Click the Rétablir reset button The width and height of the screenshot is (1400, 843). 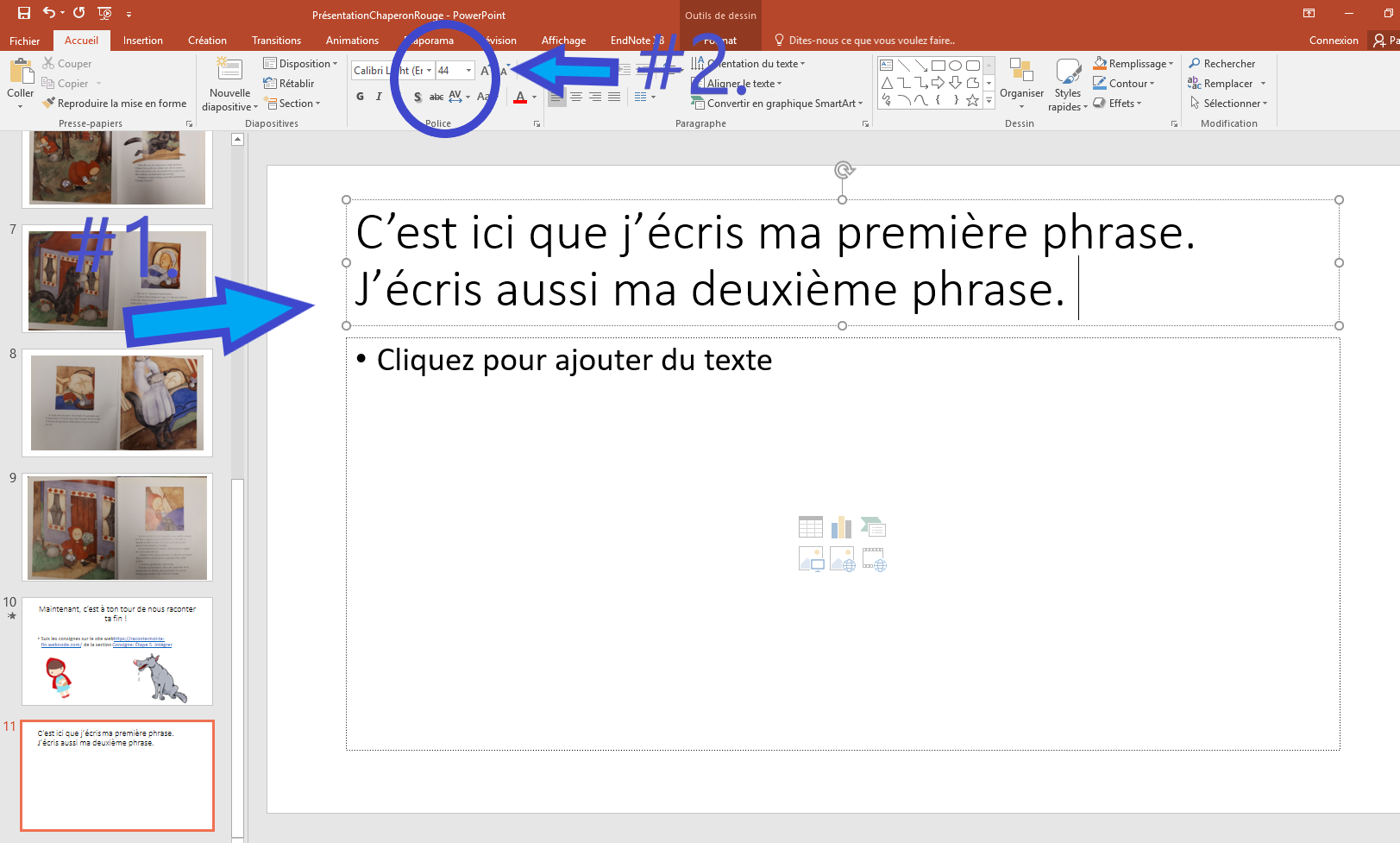point(289,84)
